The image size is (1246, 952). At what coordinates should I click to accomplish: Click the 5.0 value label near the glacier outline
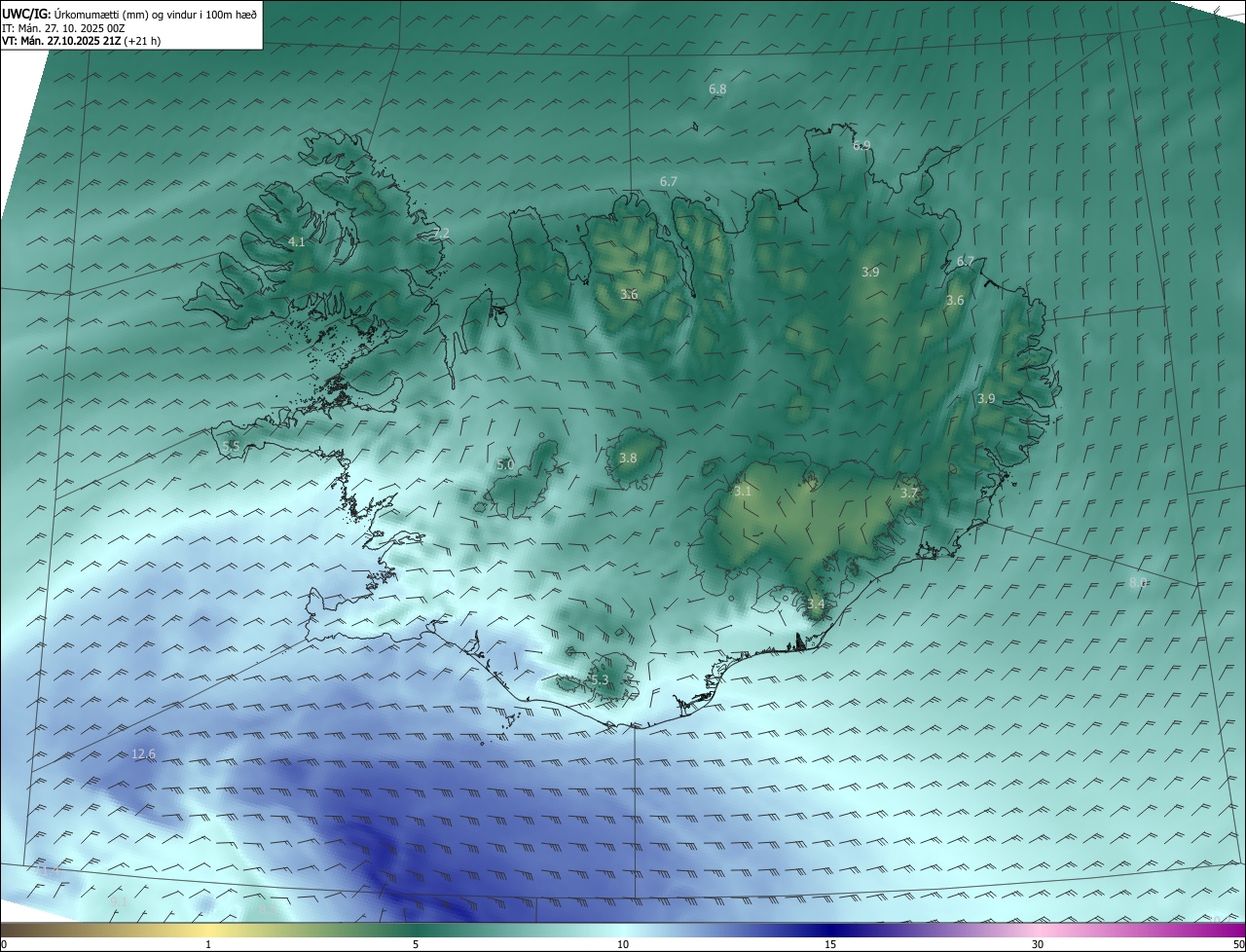[505, 464]
